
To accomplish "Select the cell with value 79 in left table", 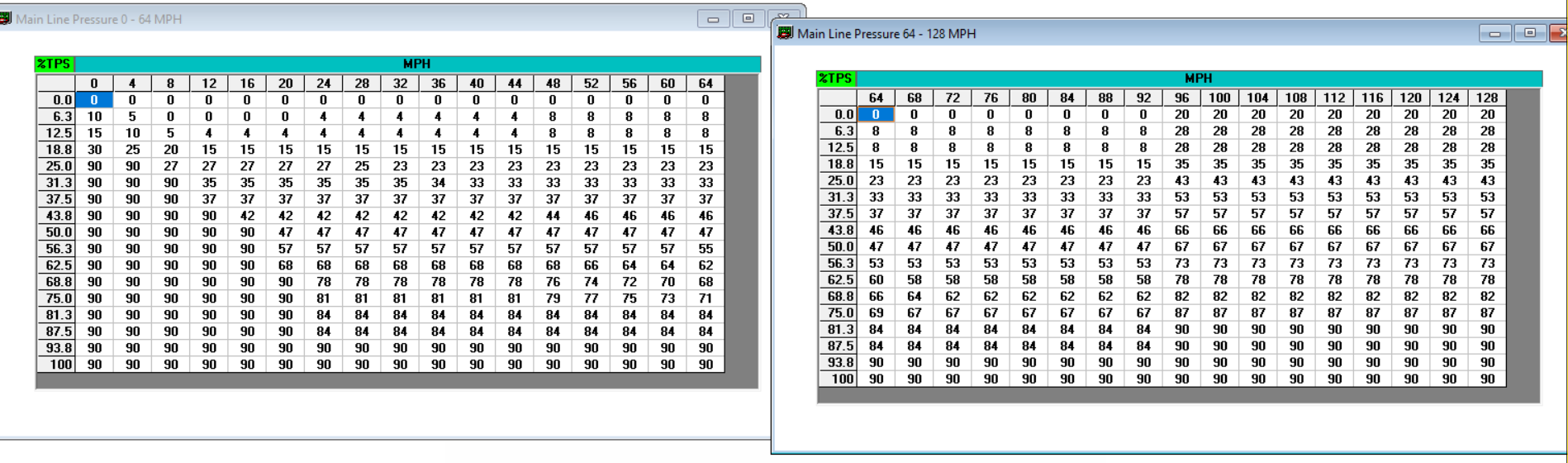I will pyautogui.click(x=553, y=298).
